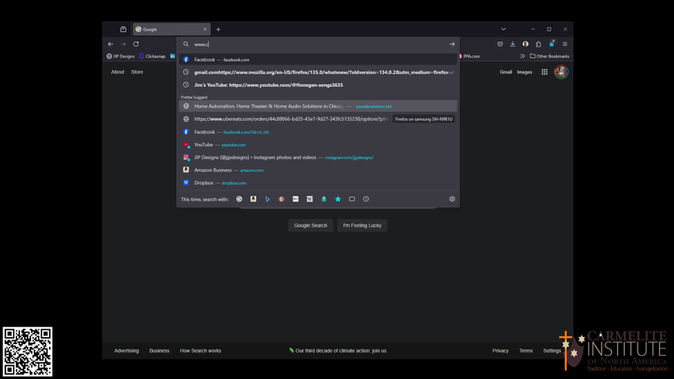Screen dimensions: 674x379
Task: Switch to the Google tab
Action: 172,29
